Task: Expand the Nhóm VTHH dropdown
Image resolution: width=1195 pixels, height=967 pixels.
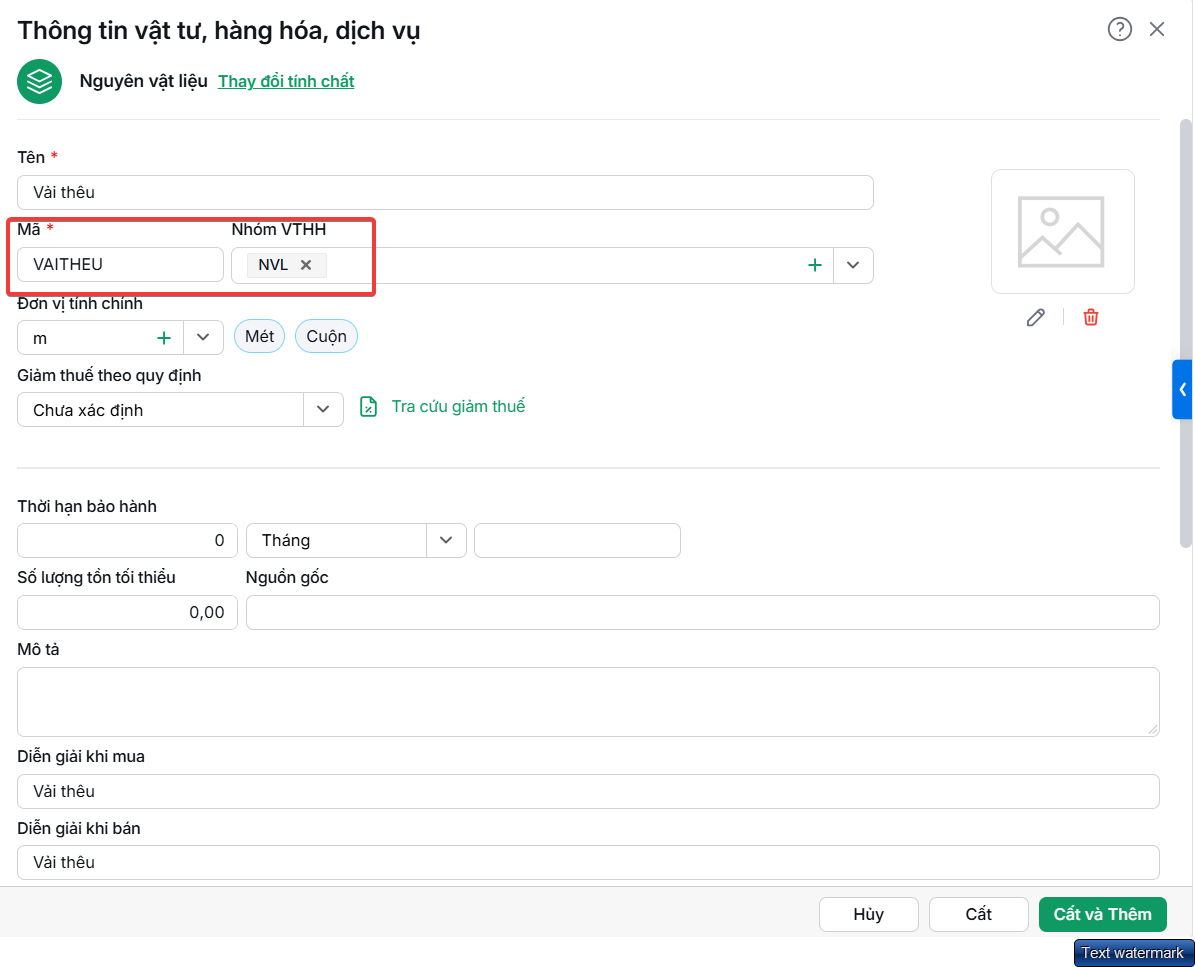Action: pos(853,265)
